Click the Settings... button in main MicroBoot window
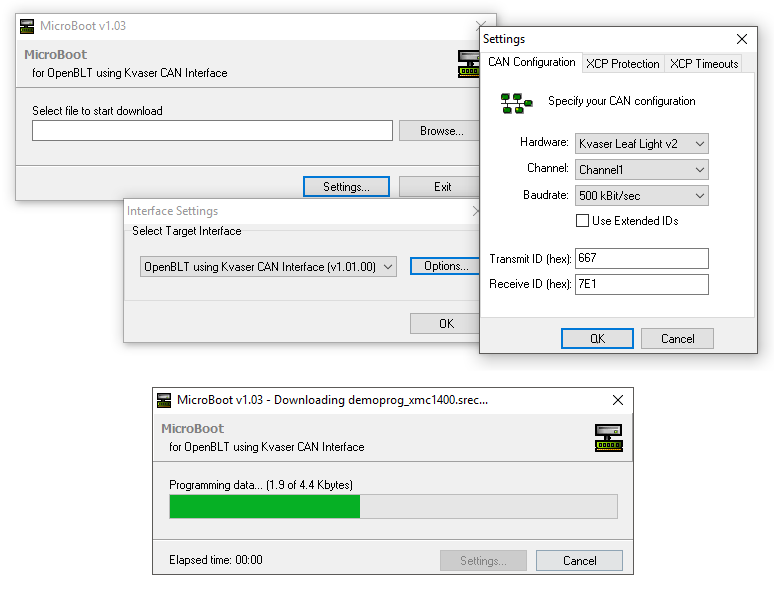Screen dimensions: 774x600 pyautogui.click(x=346, y=187)
